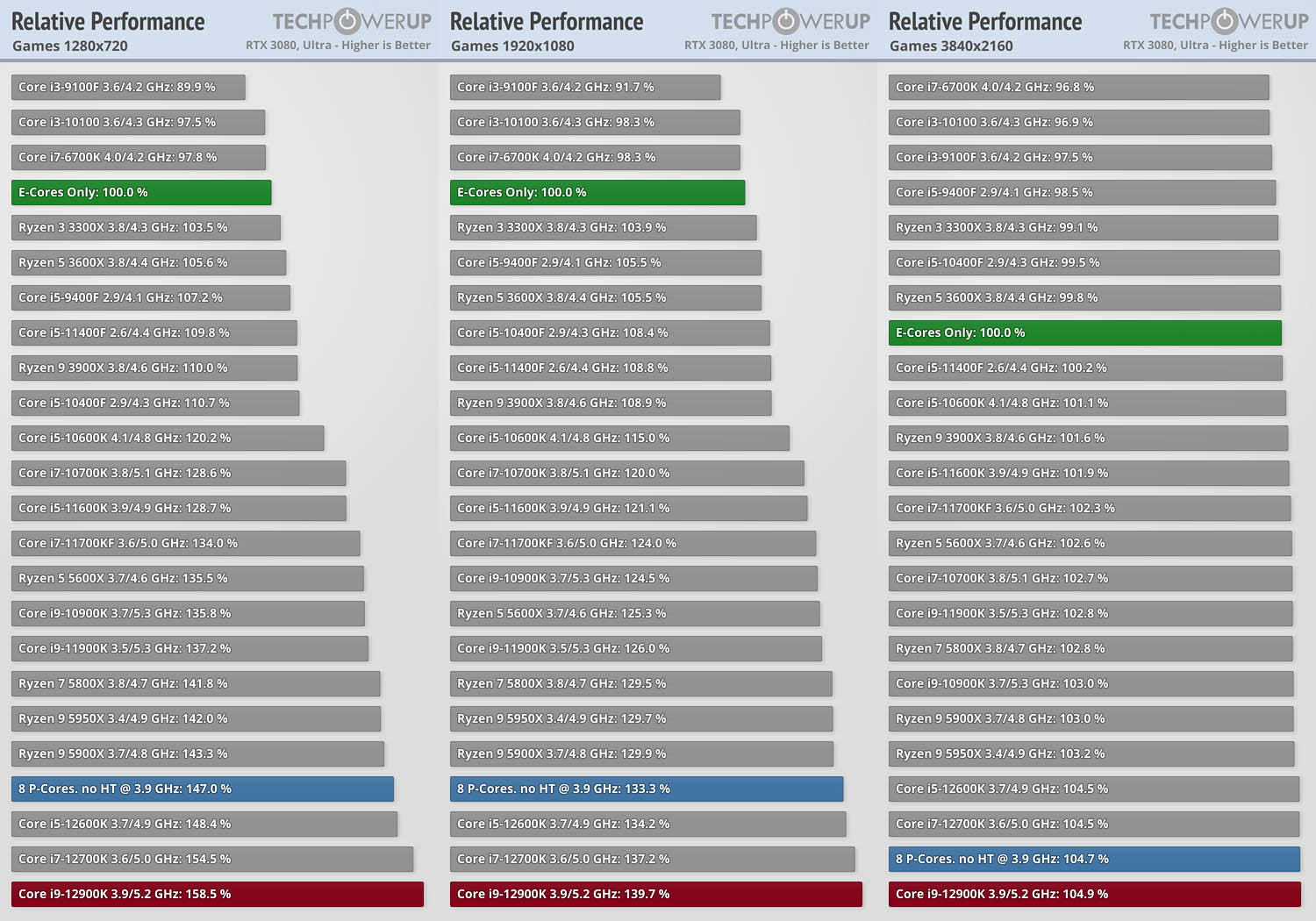This screenshot has height=921, width=1316.
Task: Click Core i7-12700K 104.5 % bar
Action: (1094, 824)
